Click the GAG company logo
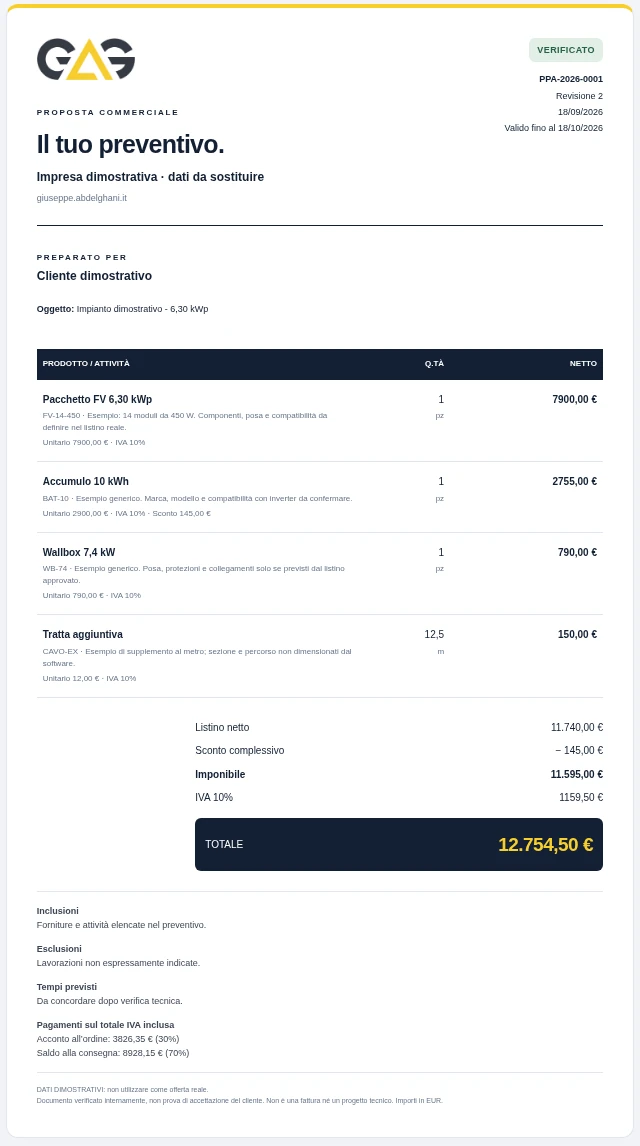640x1146 pixels. [x=86, y=59]
